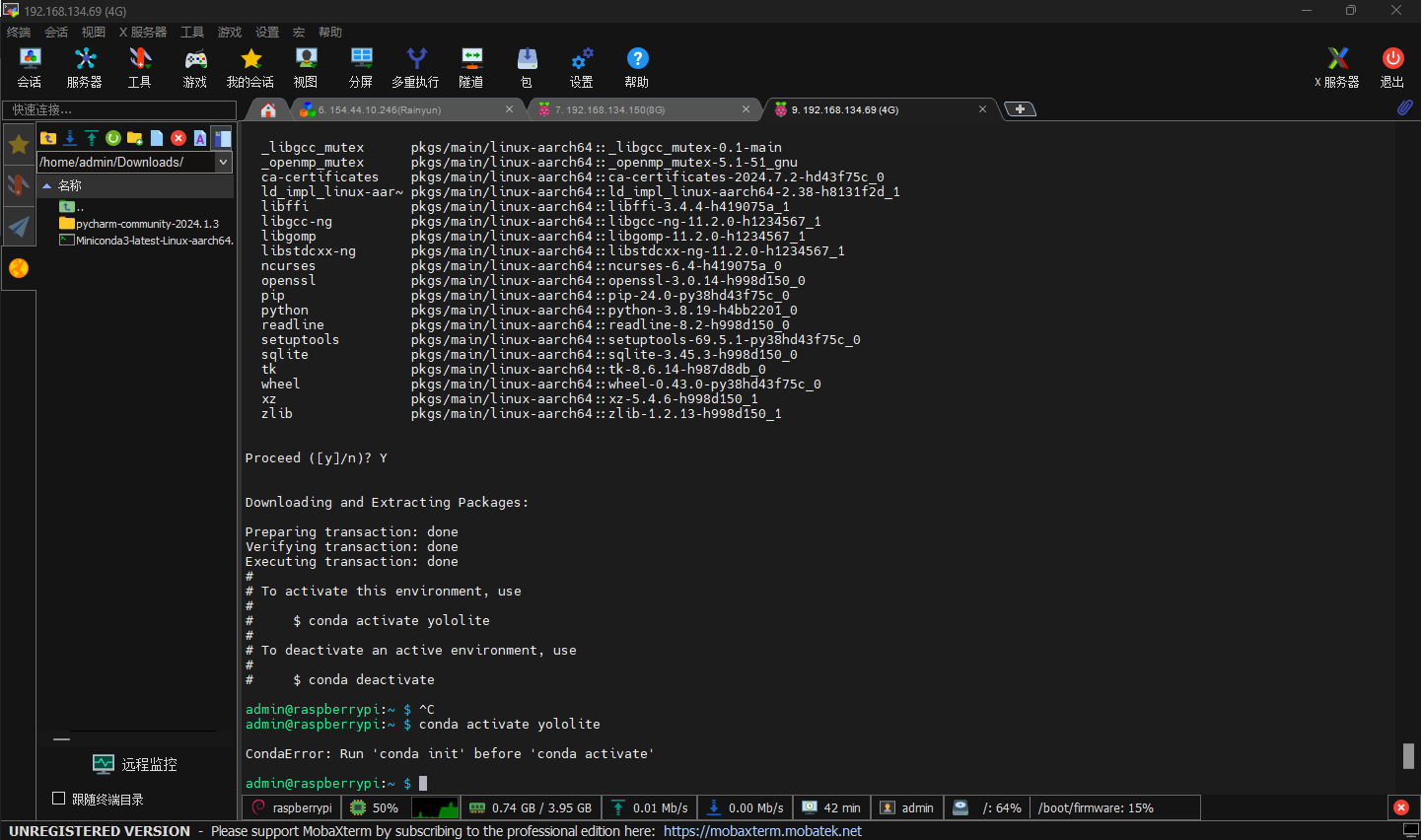The height and width of the screenshot is (840, 1422).
Task: Click the 0.74 GB / 3.95 GB memory entry
Action: tap(531, 807)
